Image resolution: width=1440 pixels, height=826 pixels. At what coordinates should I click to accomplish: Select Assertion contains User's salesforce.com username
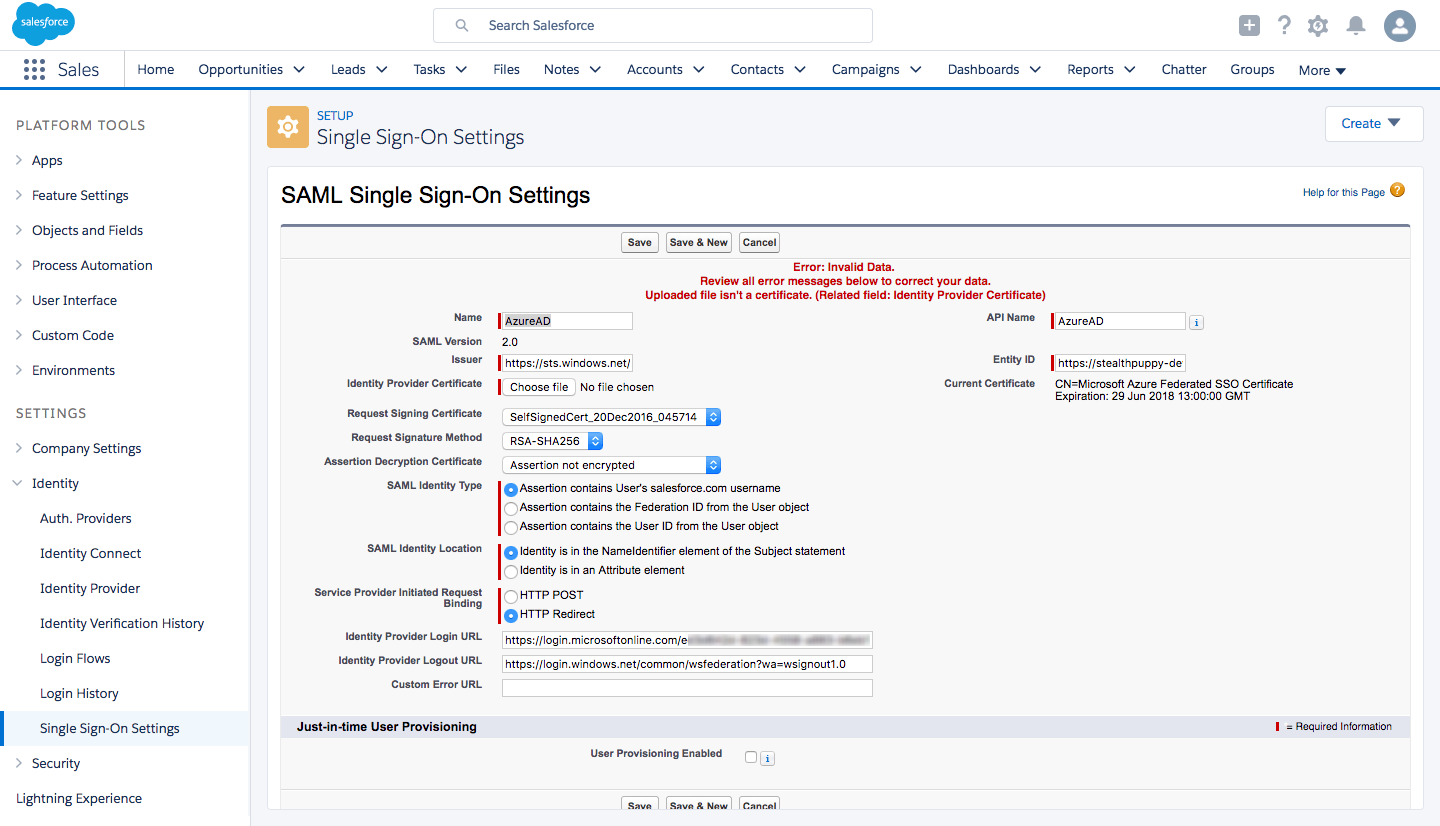pyautogui.click(x=511, y=489)
